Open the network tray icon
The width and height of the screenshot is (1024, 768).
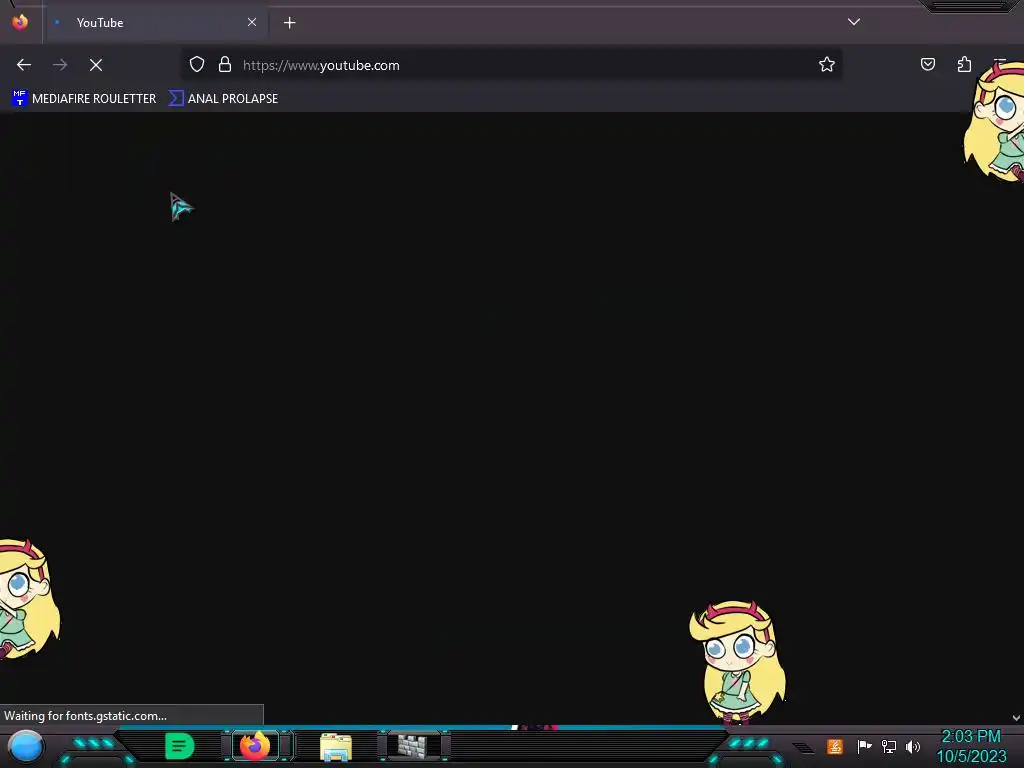pos(889,746)
